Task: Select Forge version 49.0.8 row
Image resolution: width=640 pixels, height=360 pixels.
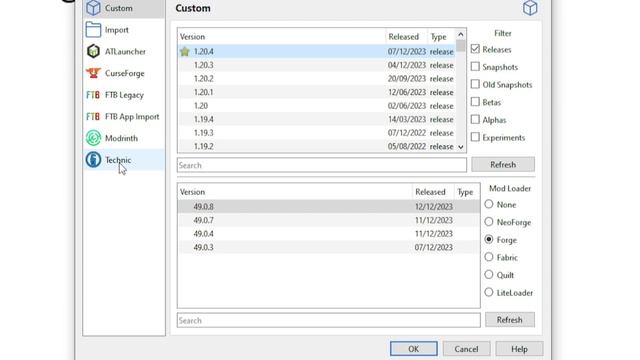Action: [x=329, y=207]
